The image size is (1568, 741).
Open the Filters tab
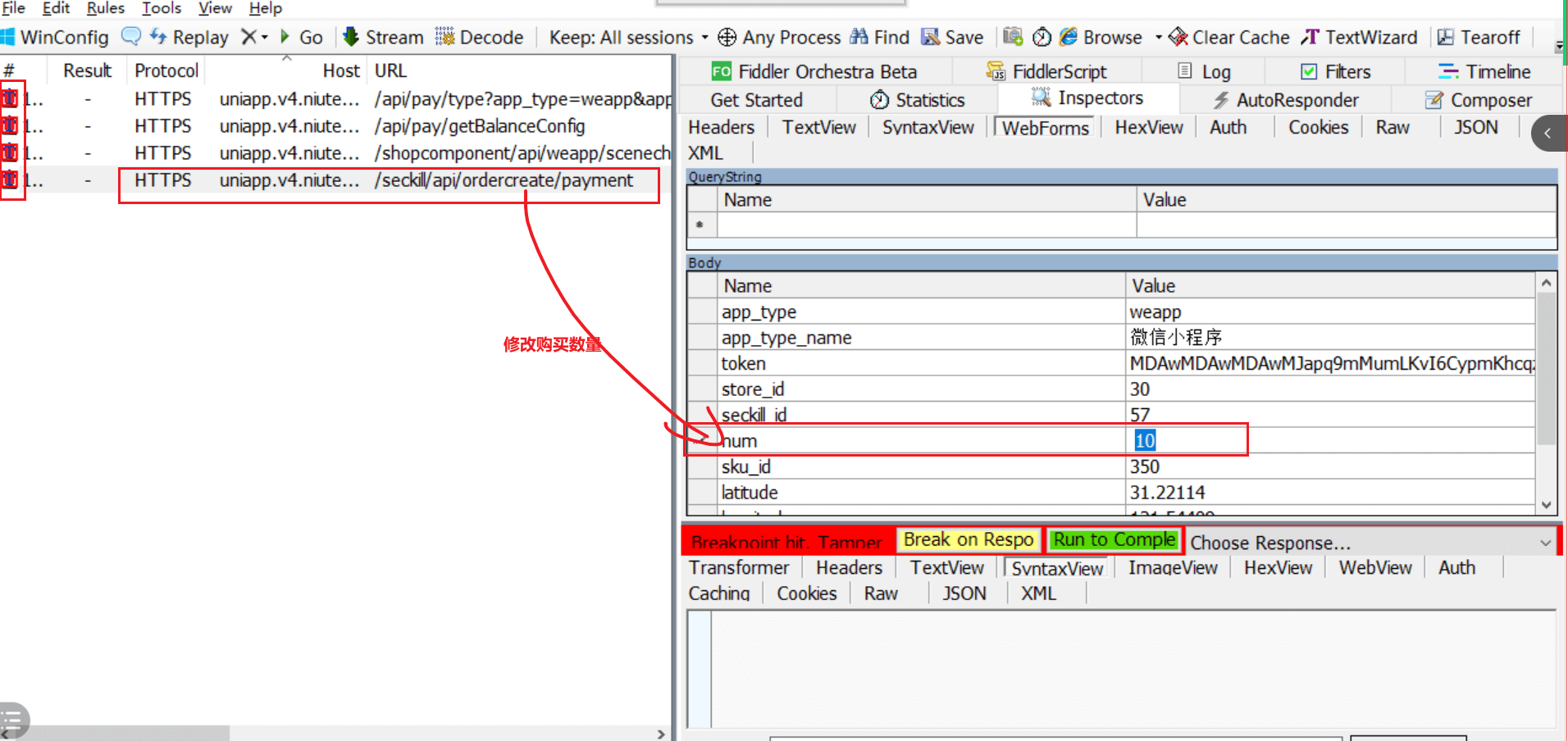[x=1335, y=72]
